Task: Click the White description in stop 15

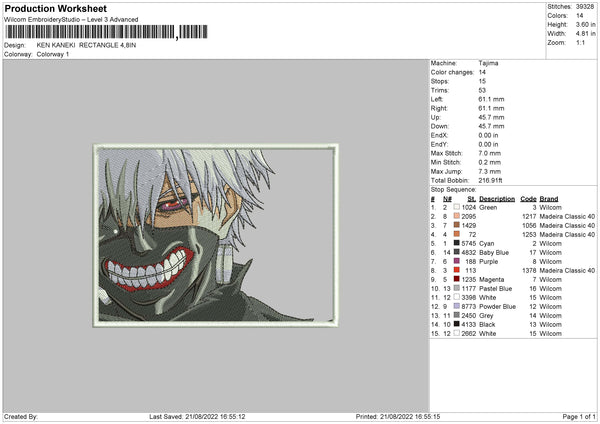Action: click(488, 333)
